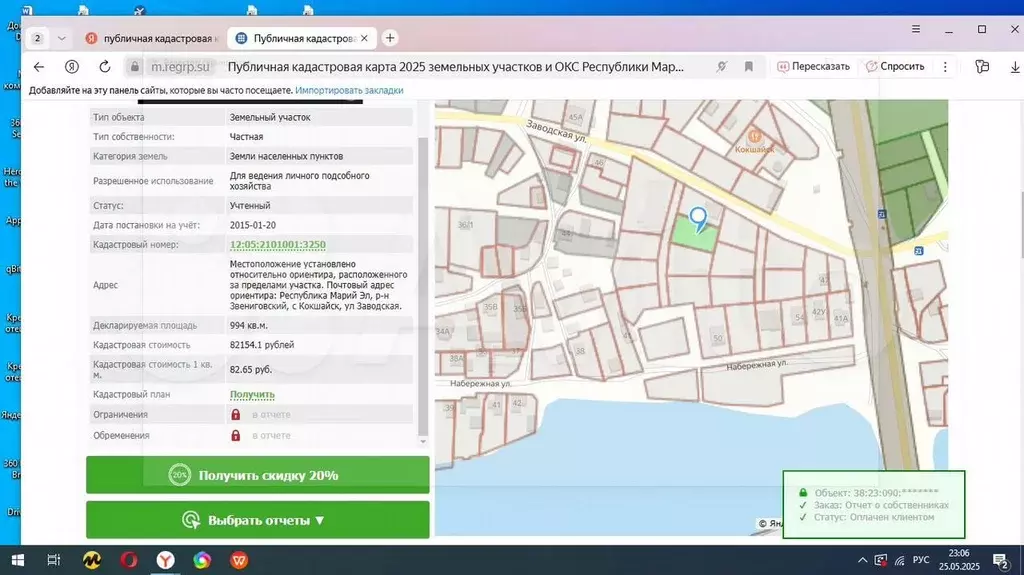The width and height of the screenshot is (1024, 575).
Task: Click the Кокшайск restaurant marker on the map
Action: click(754, 137)
